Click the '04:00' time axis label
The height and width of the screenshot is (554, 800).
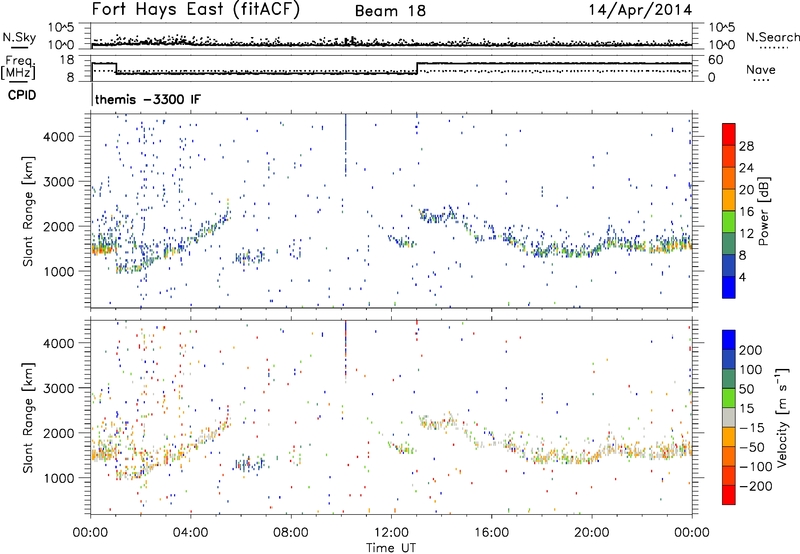click(191, 533)
